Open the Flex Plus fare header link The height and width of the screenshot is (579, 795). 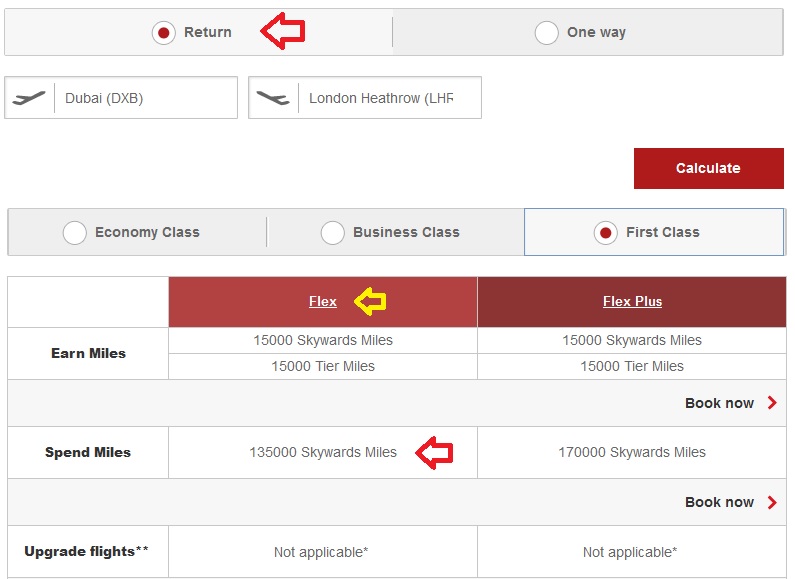pyautogui.click(x=632, y=301)
